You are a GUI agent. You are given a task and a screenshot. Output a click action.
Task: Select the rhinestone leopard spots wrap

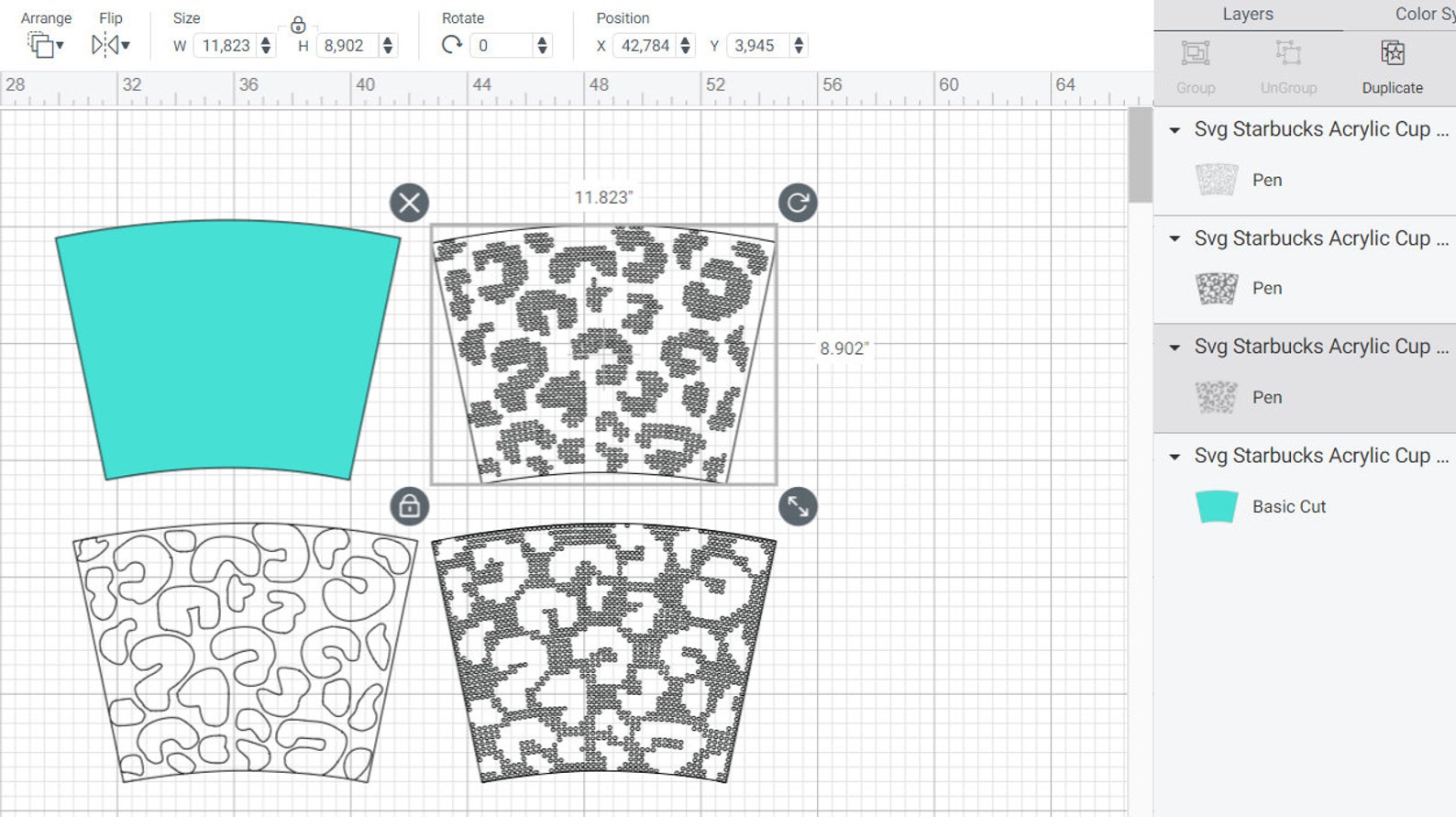pyautogui.click(x=604, y=354)
